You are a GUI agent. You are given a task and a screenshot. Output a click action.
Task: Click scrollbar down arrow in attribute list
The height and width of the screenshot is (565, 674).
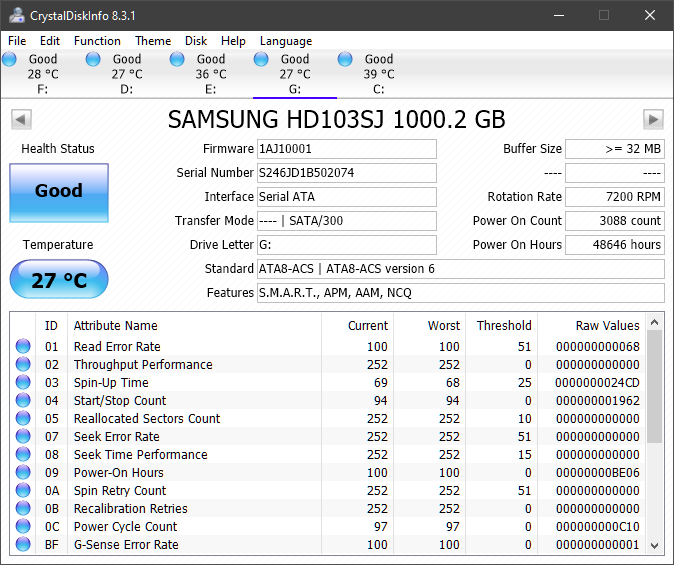click(655, 546)
